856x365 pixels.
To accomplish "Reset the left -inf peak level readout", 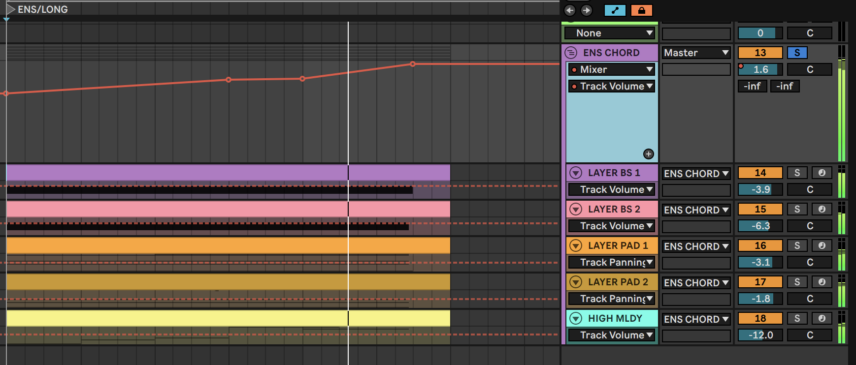I will coord(752,86).
